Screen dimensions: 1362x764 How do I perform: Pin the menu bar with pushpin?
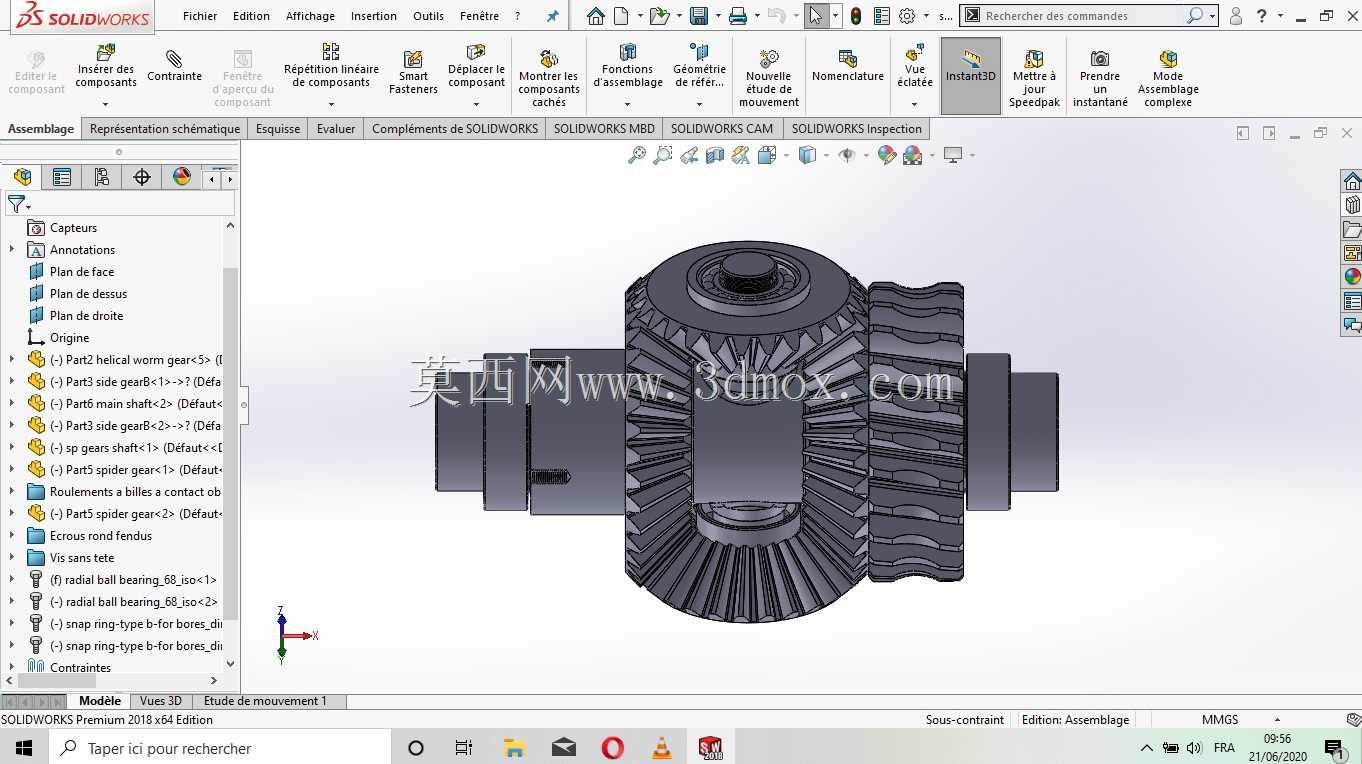(x=552, y=16)
